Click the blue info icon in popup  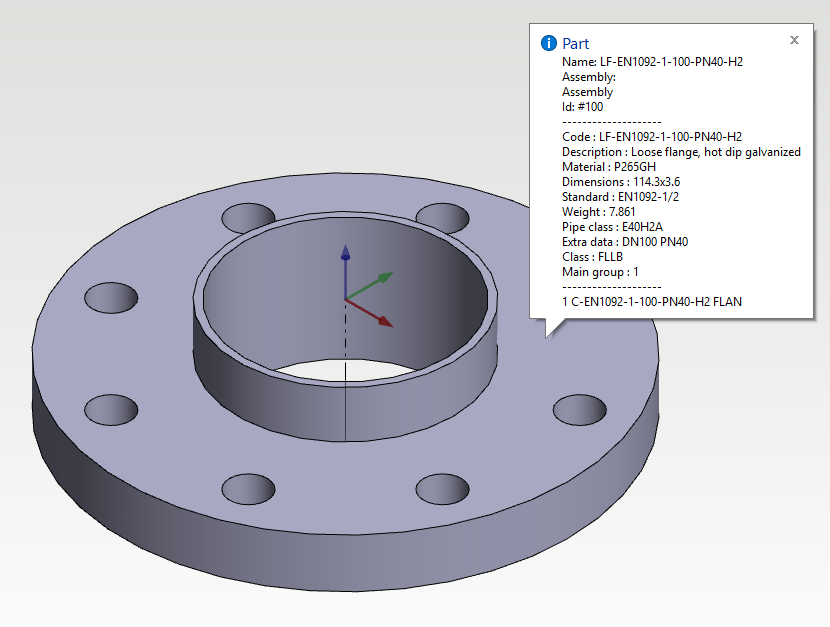coord(548,43)
